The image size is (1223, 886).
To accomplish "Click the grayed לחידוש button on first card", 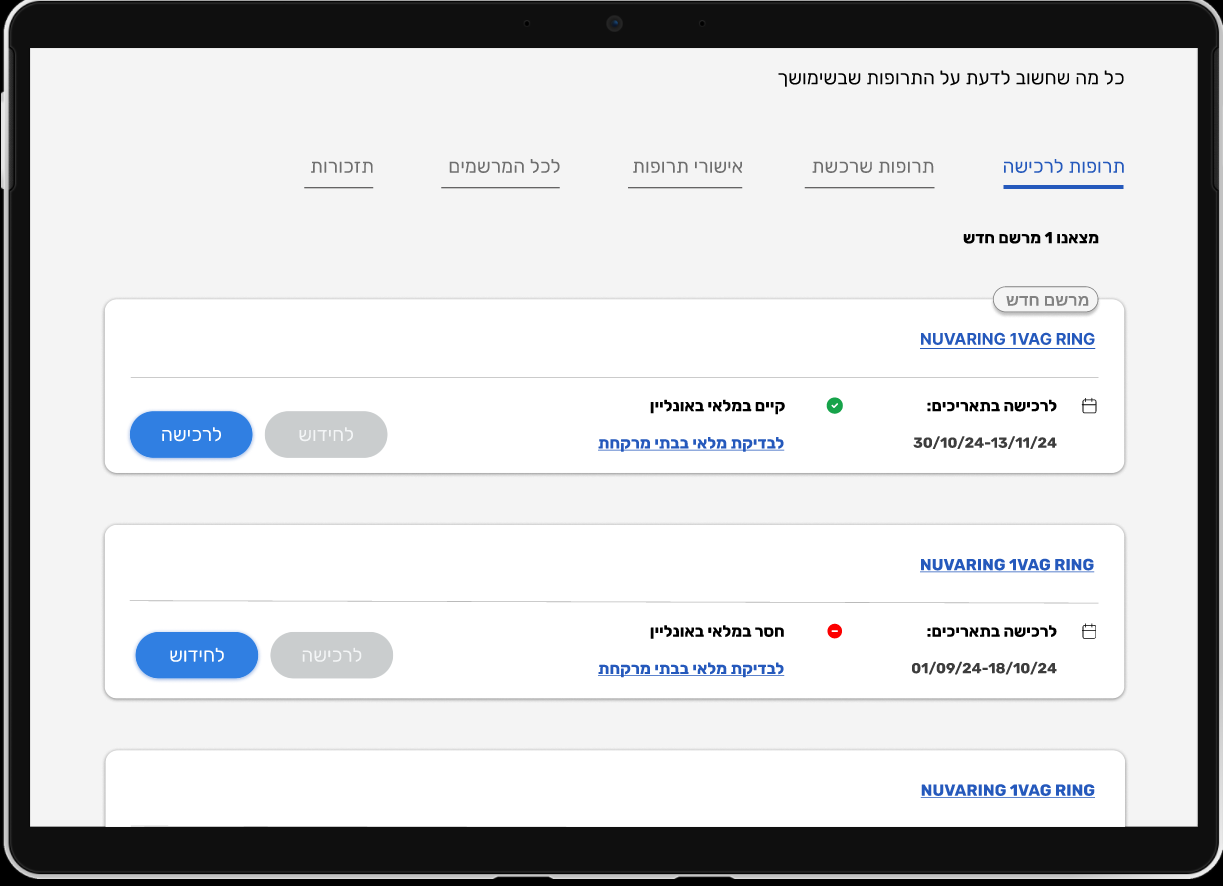I will point(325,434).
